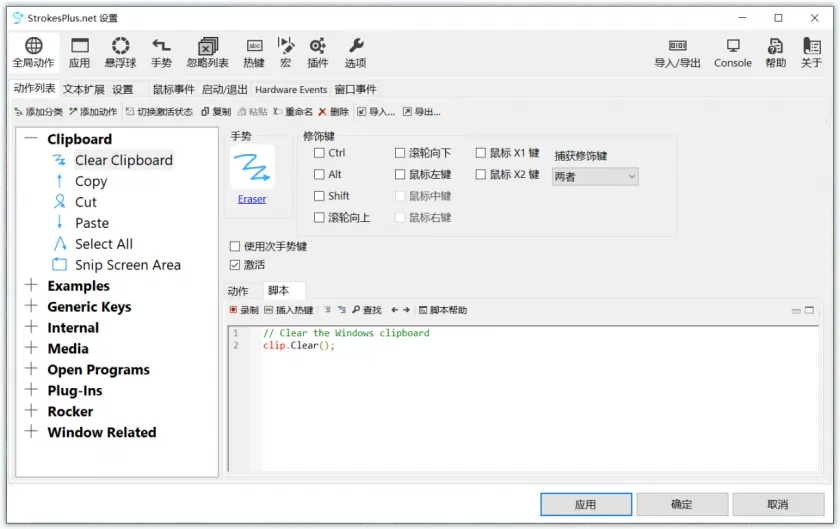Open the 应用 applications section
Image resolution: width=840 pixels, height=529 pixels.
click(x=79, y=53)
